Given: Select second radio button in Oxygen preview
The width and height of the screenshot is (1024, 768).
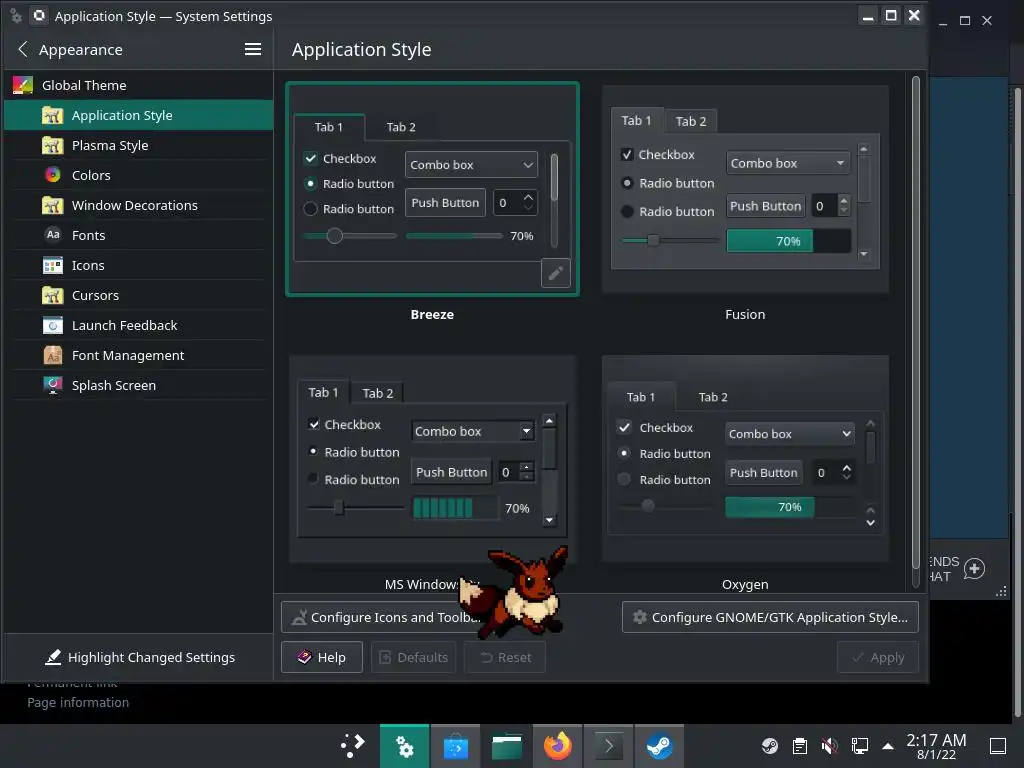Looking at the screenshot, I should pyautogui.click(x=624, y=479).
